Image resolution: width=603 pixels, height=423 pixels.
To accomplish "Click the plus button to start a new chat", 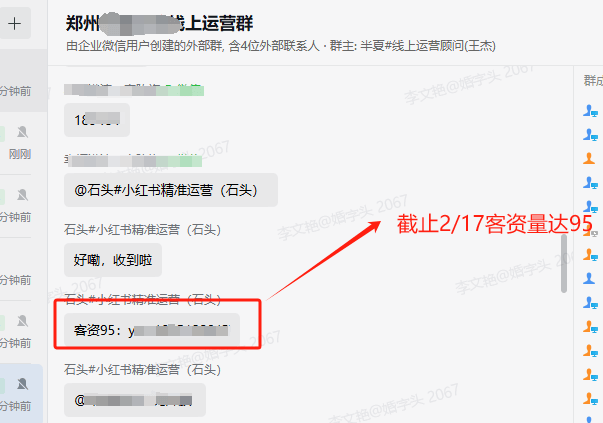I will pyautogui.click(x=15, y=23).
